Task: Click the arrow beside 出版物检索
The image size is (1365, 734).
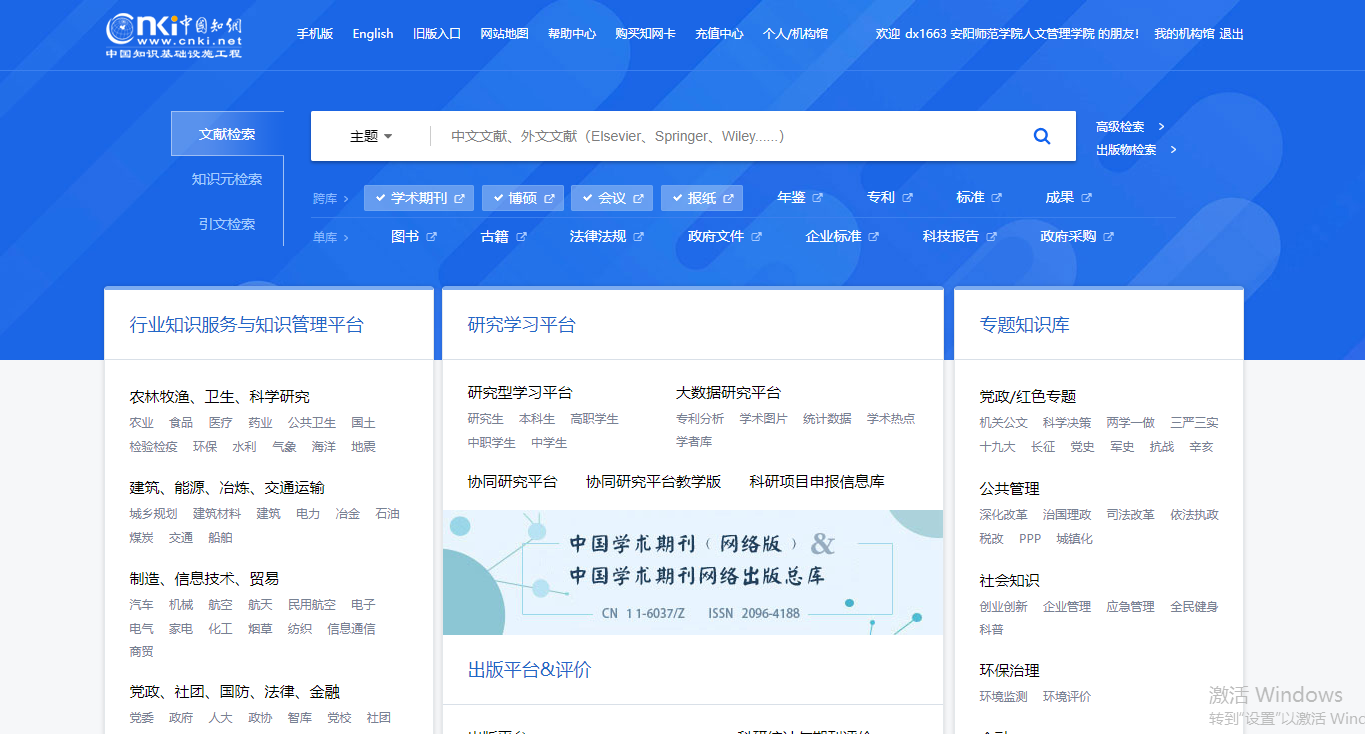Action: [1173, 150]
